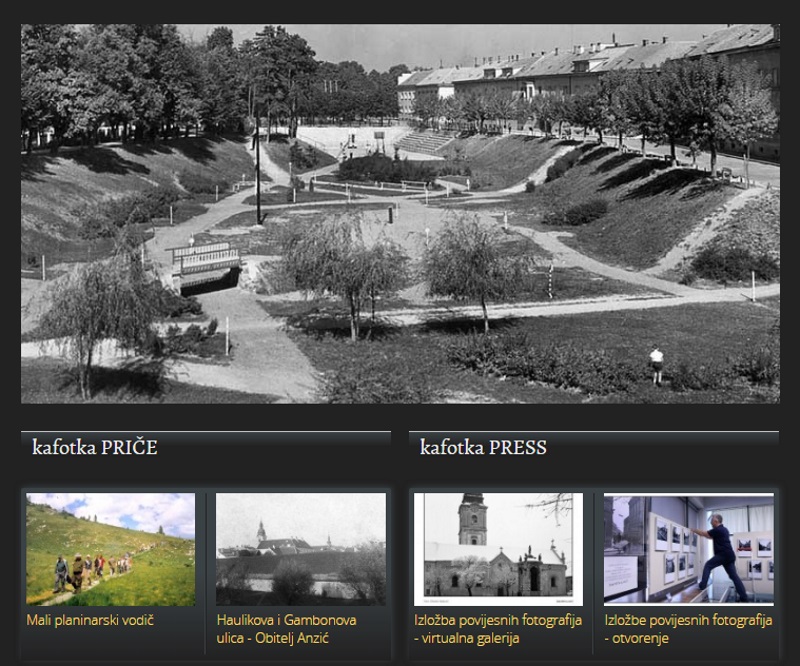Open the old town skyline thumbnail
The height and width of the screenshot is (666, 800).
[x=300, y=548]
